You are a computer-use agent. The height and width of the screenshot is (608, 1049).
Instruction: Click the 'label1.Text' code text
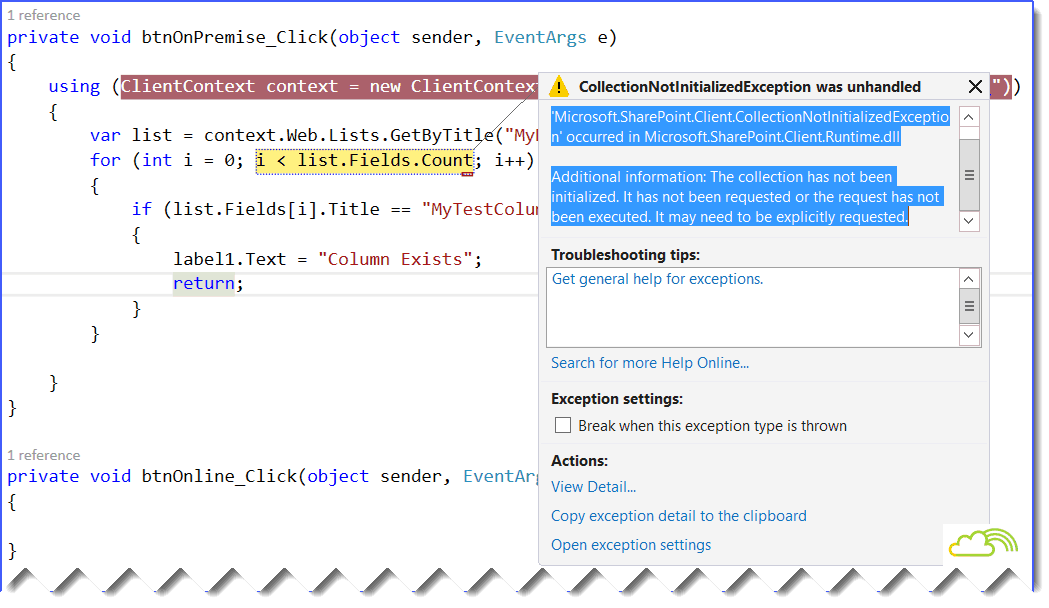click(x=229, y=259)
